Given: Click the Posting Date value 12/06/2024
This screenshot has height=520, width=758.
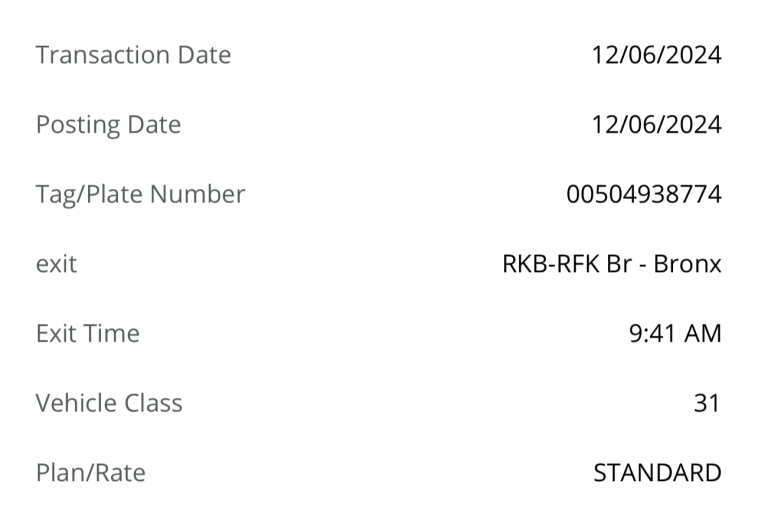Looking at the screenshot, I should [x=657, y=124].
